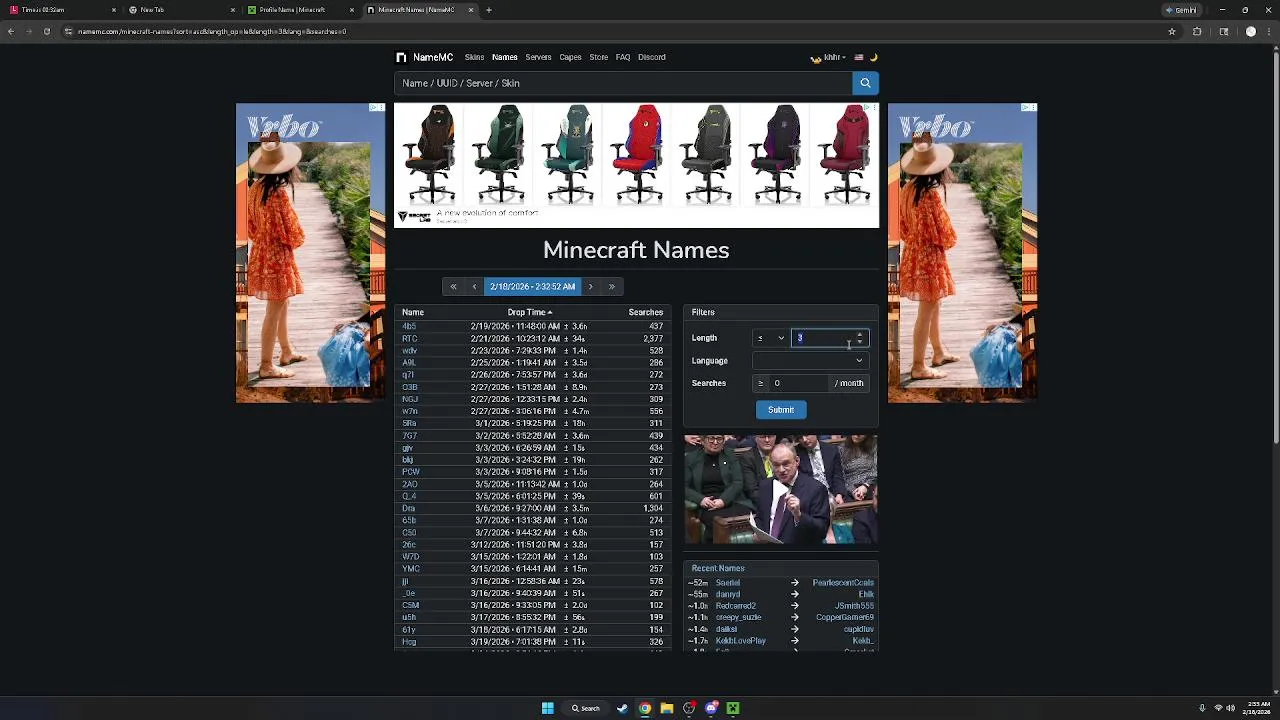1280x720 pixels.
Task: Go to last page double-right arrow
Action: click(x=612, y=286)
